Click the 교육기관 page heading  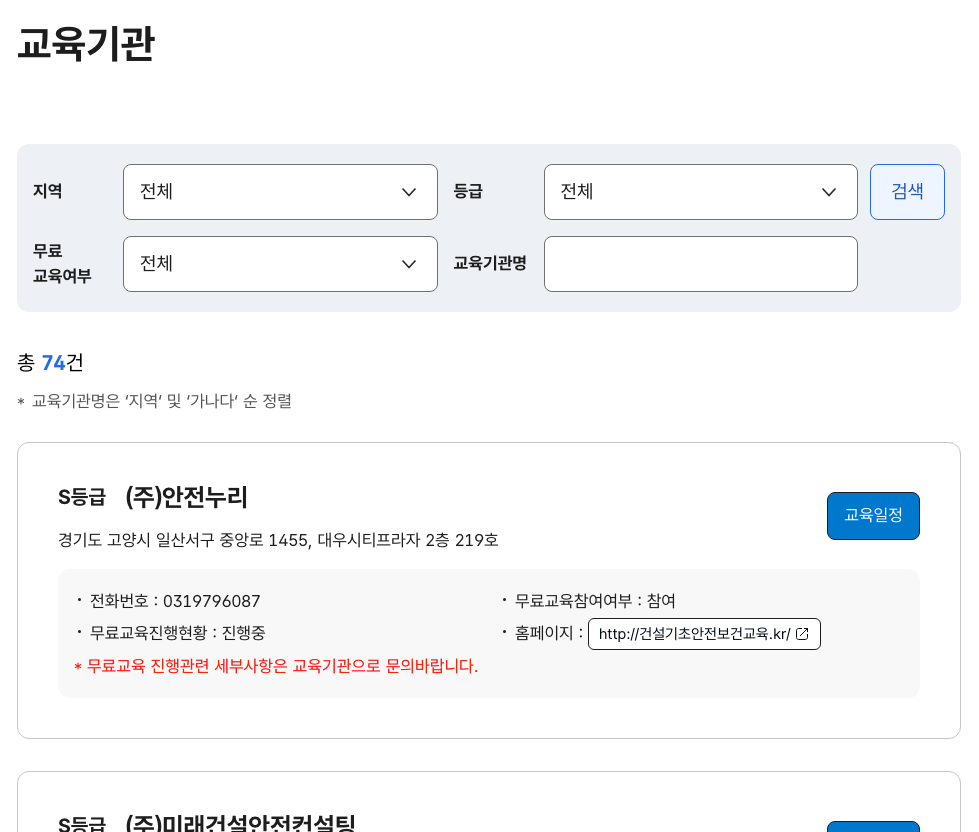(86, 44)
